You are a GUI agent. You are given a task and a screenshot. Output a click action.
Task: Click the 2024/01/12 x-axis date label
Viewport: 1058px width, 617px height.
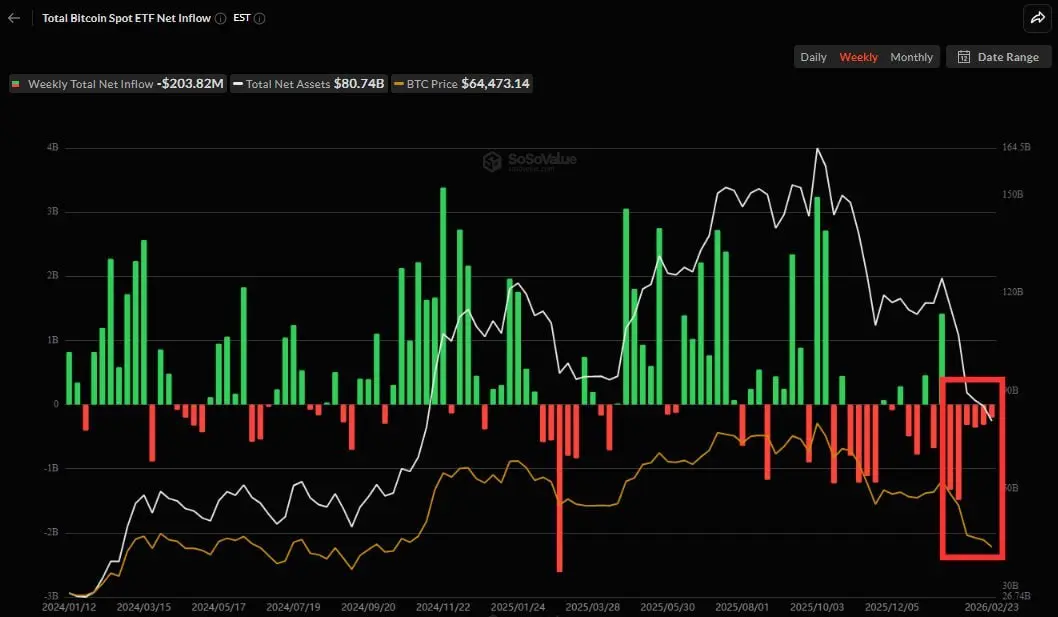[69, 607]
